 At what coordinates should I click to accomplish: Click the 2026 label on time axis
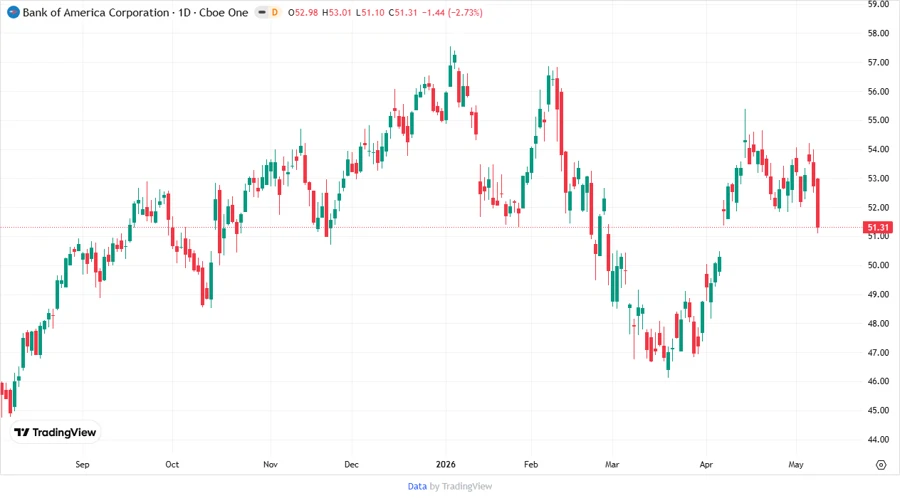click(445, 464)
